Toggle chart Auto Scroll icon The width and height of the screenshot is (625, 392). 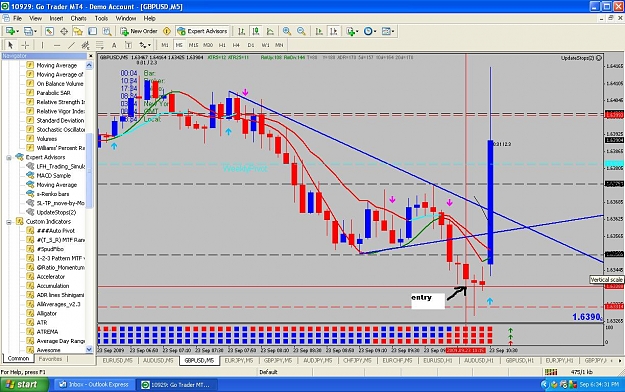click(319, 31)
